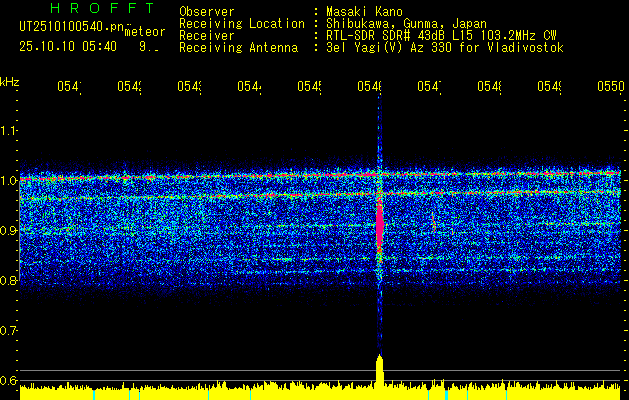Click the 0541 time axis label
Viewport: 629px width, 400px height.
pyautogui.click(x=69, y=86)
